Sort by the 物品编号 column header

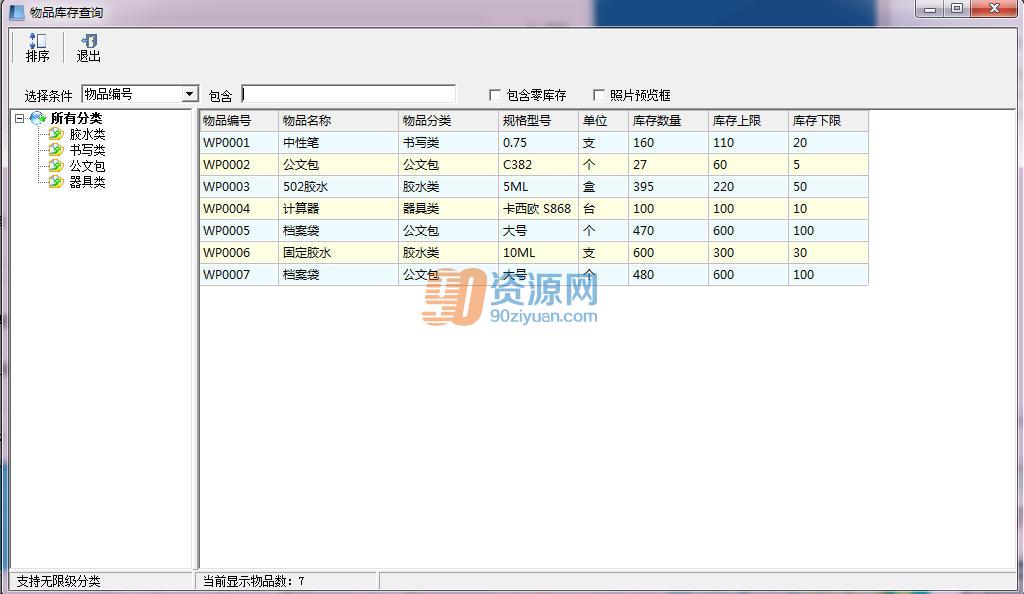(x=239, y=121)
